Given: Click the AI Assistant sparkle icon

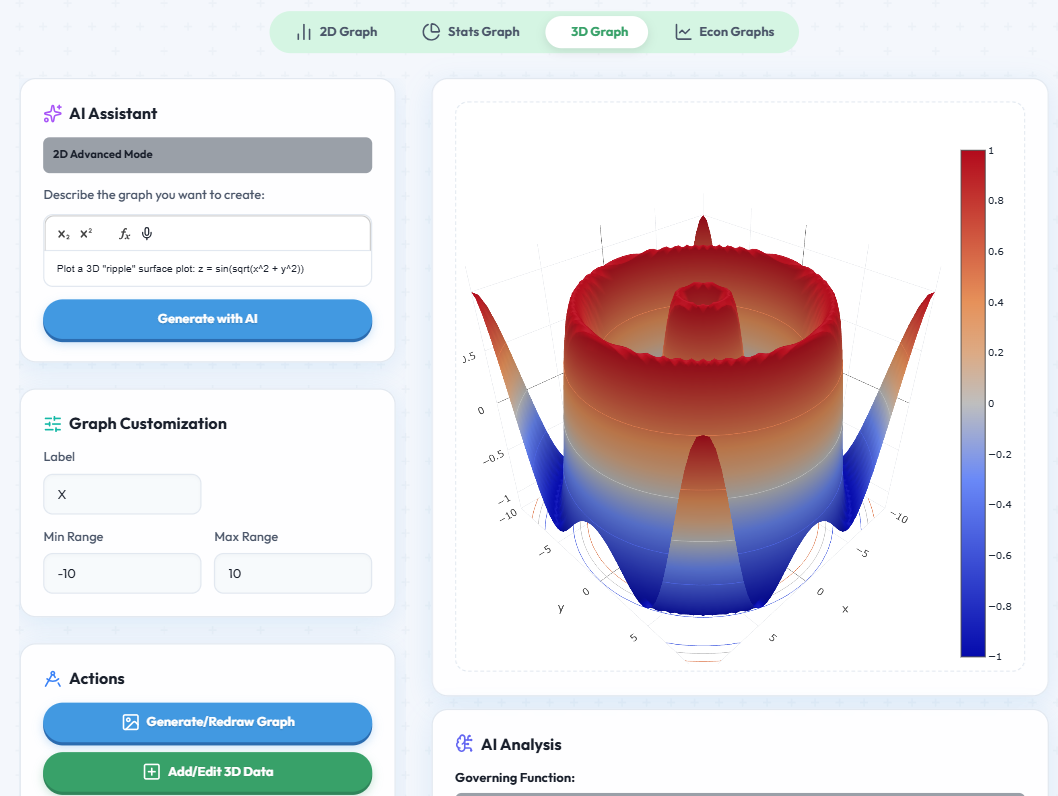Looking at the screenshot, I should click(x=52, y=113).
